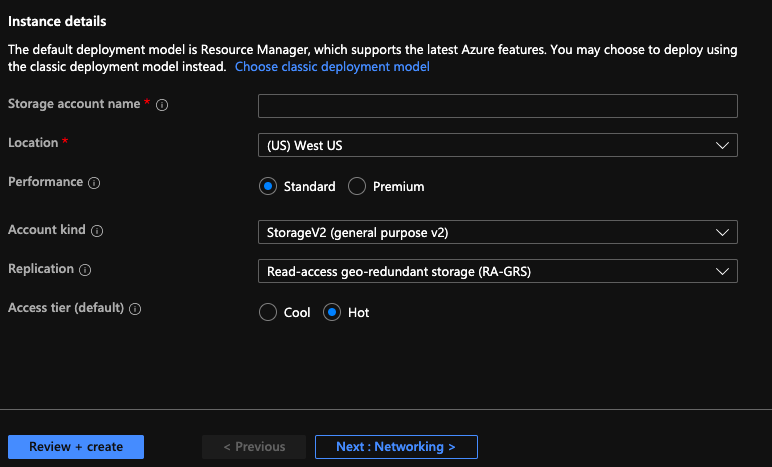Focus the Storage account name field
Screen dimensions: 772x467
(498, 106)
